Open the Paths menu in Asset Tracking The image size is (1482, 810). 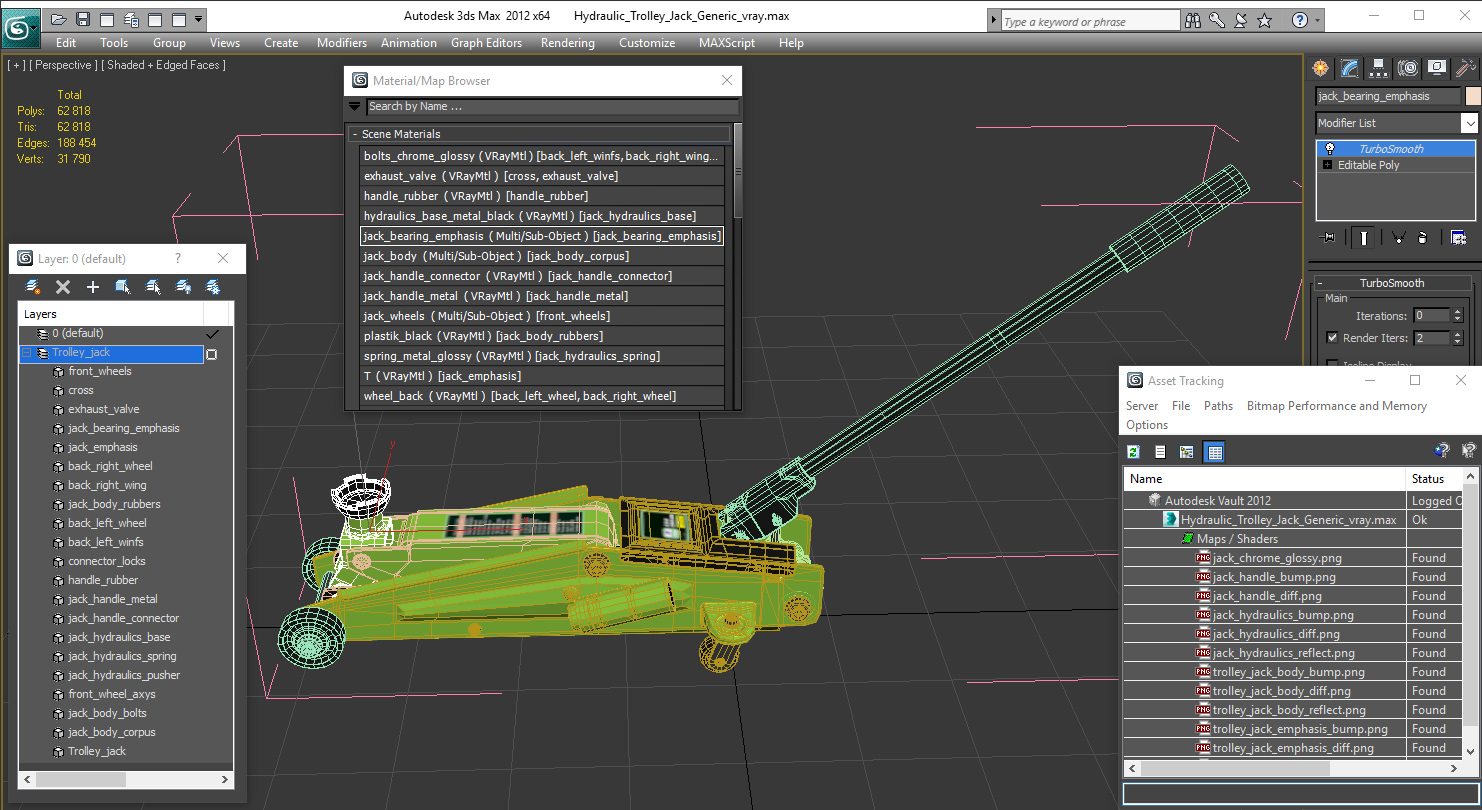[1218, 406]
